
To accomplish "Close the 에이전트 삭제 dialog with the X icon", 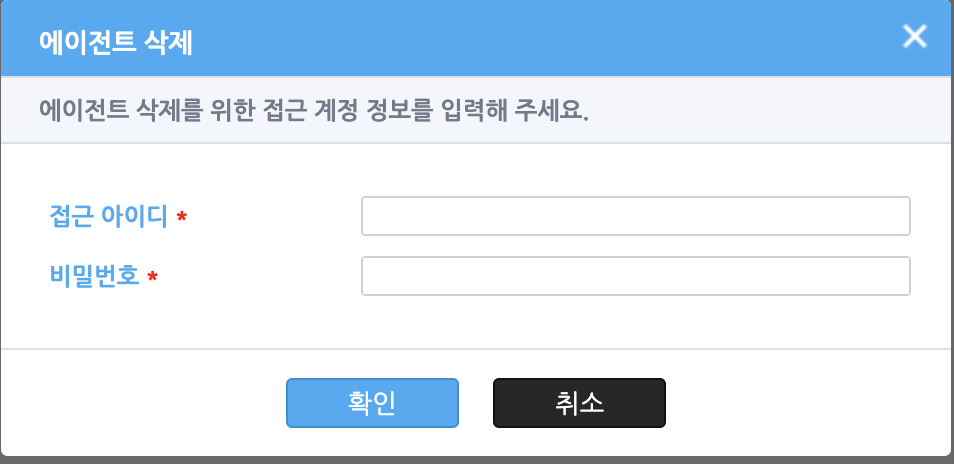I will (x=914, y=36).
